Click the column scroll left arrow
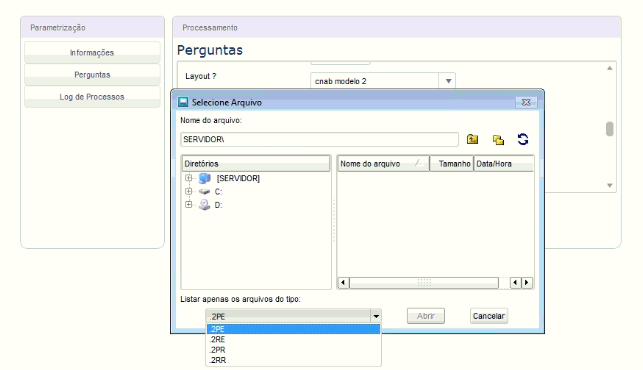The height and width of the screenshot is (370, 643). tap(515, 283)
